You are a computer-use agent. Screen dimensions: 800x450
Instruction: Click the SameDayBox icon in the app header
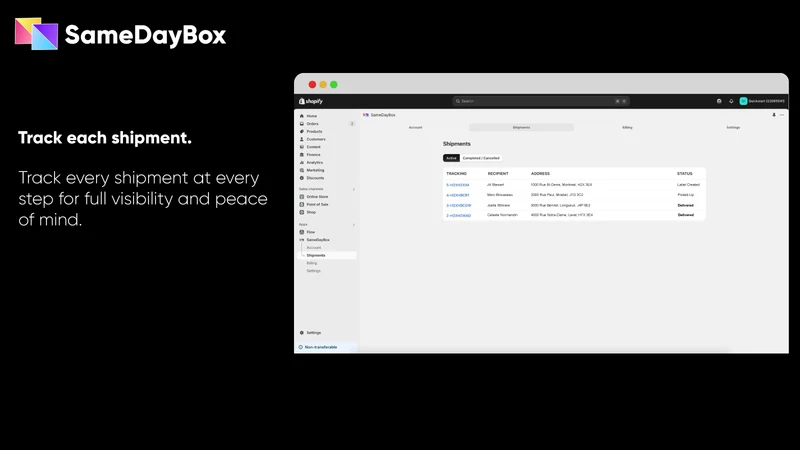point(366,115)
